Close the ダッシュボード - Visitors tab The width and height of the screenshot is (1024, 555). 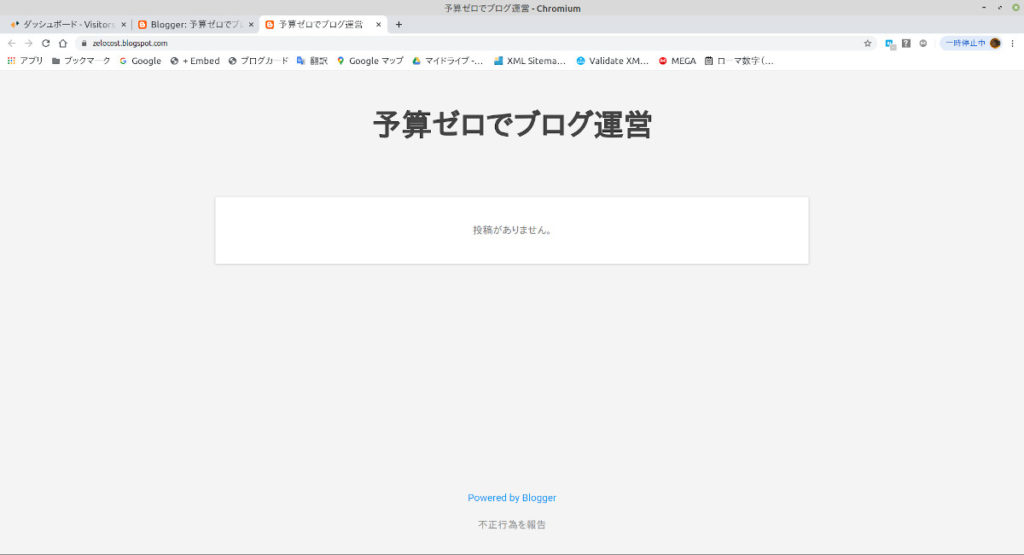(123, 25)
